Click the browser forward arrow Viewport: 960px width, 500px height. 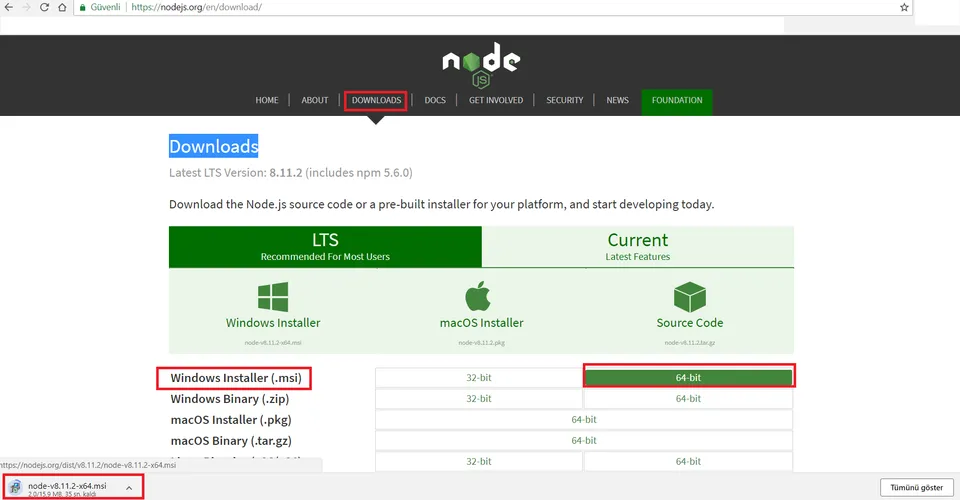click(26, 7)
